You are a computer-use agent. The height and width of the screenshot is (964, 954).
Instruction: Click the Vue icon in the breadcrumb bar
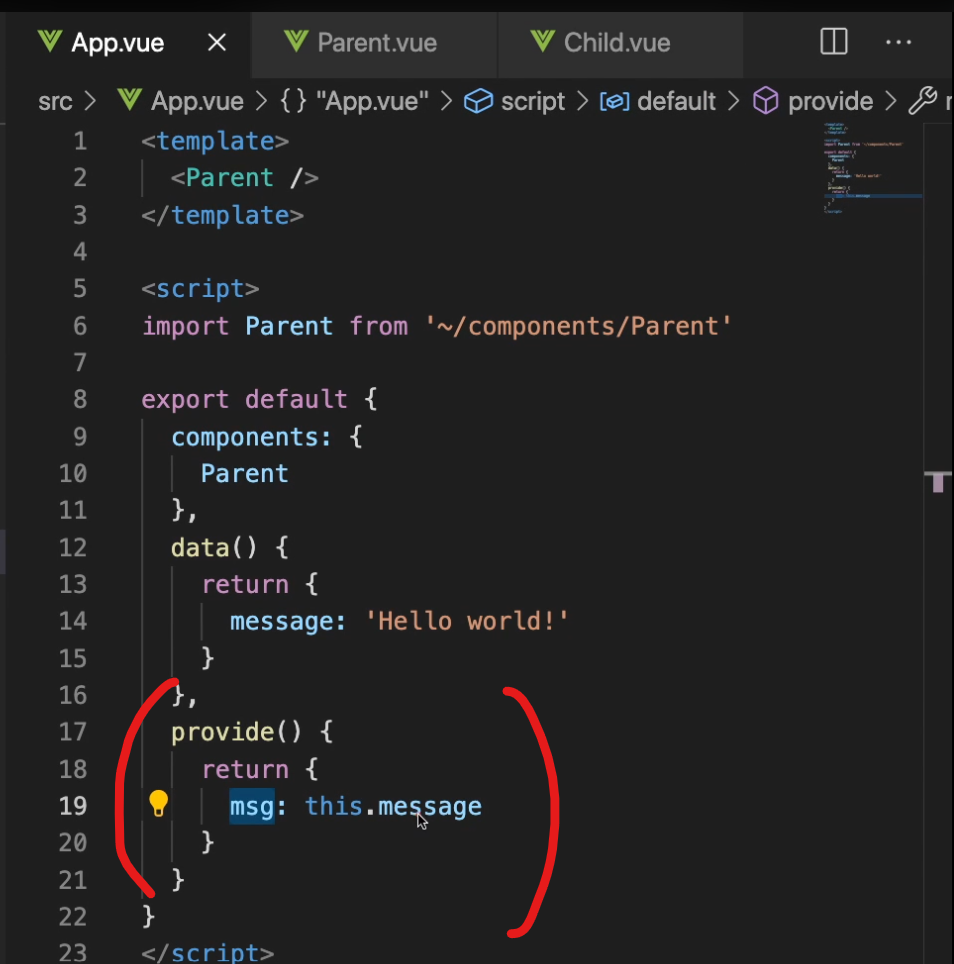(130, 100)
